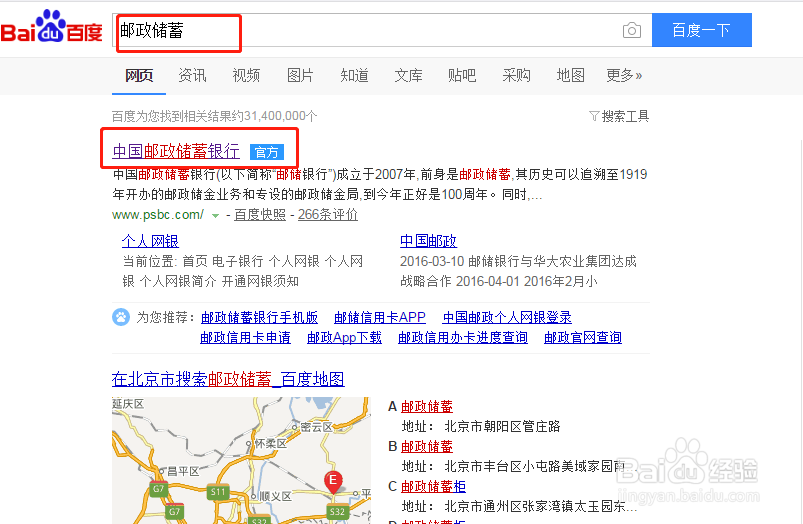
Task: Click the 个人网银 description text 当前位置: 首页 电子银行
Action: point(193,261)
